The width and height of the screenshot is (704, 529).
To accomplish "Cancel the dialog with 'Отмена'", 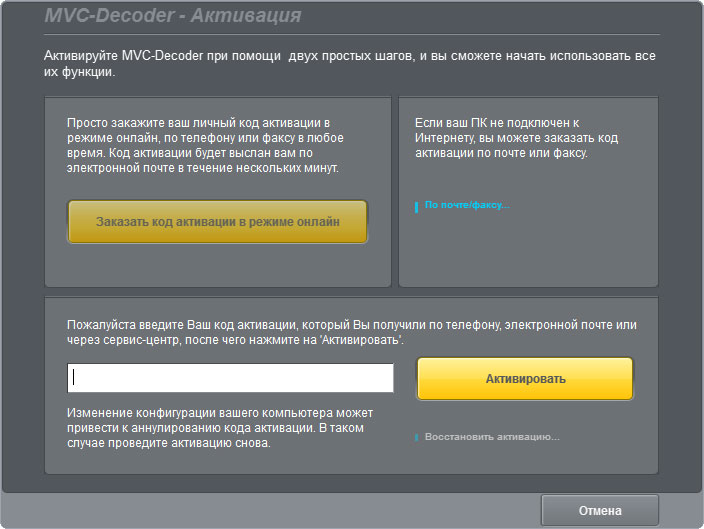I will [x=600, y=511].
